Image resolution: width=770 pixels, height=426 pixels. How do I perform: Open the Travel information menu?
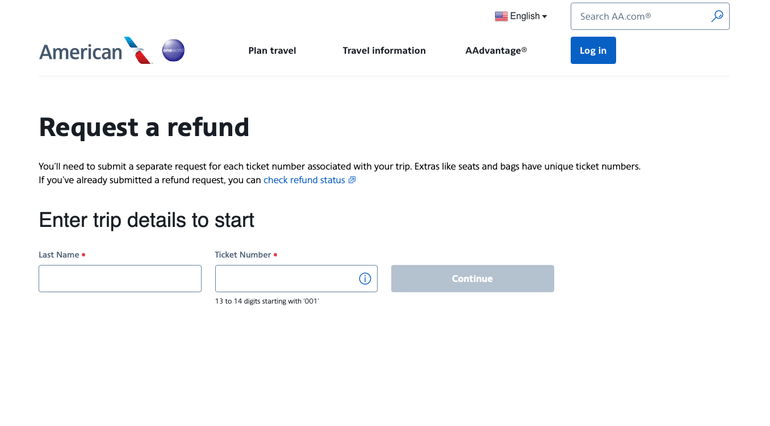click(384, 50)
